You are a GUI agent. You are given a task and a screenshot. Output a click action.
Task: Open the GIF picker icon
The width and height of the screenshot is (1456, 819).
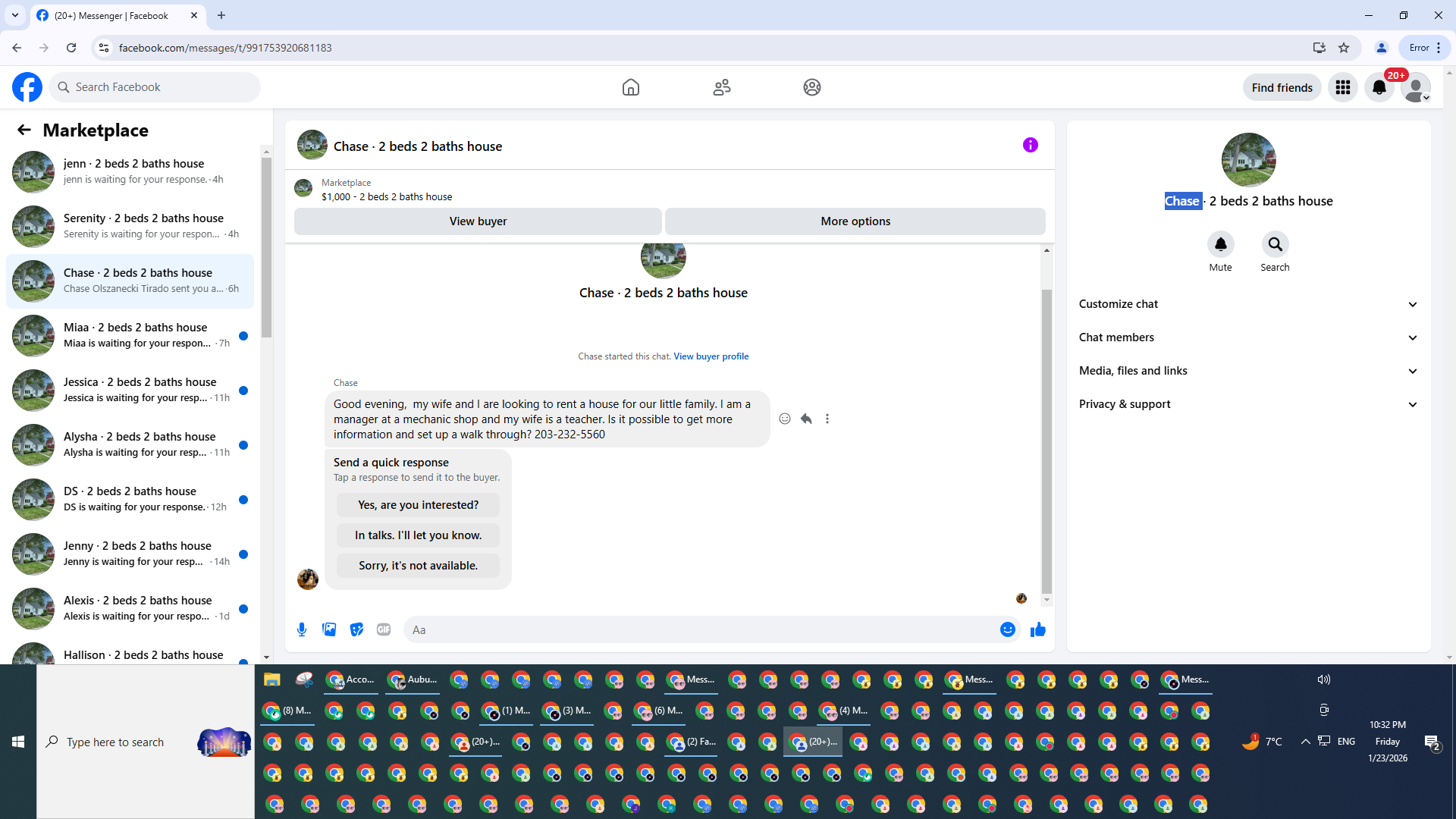tap(384, 629)
